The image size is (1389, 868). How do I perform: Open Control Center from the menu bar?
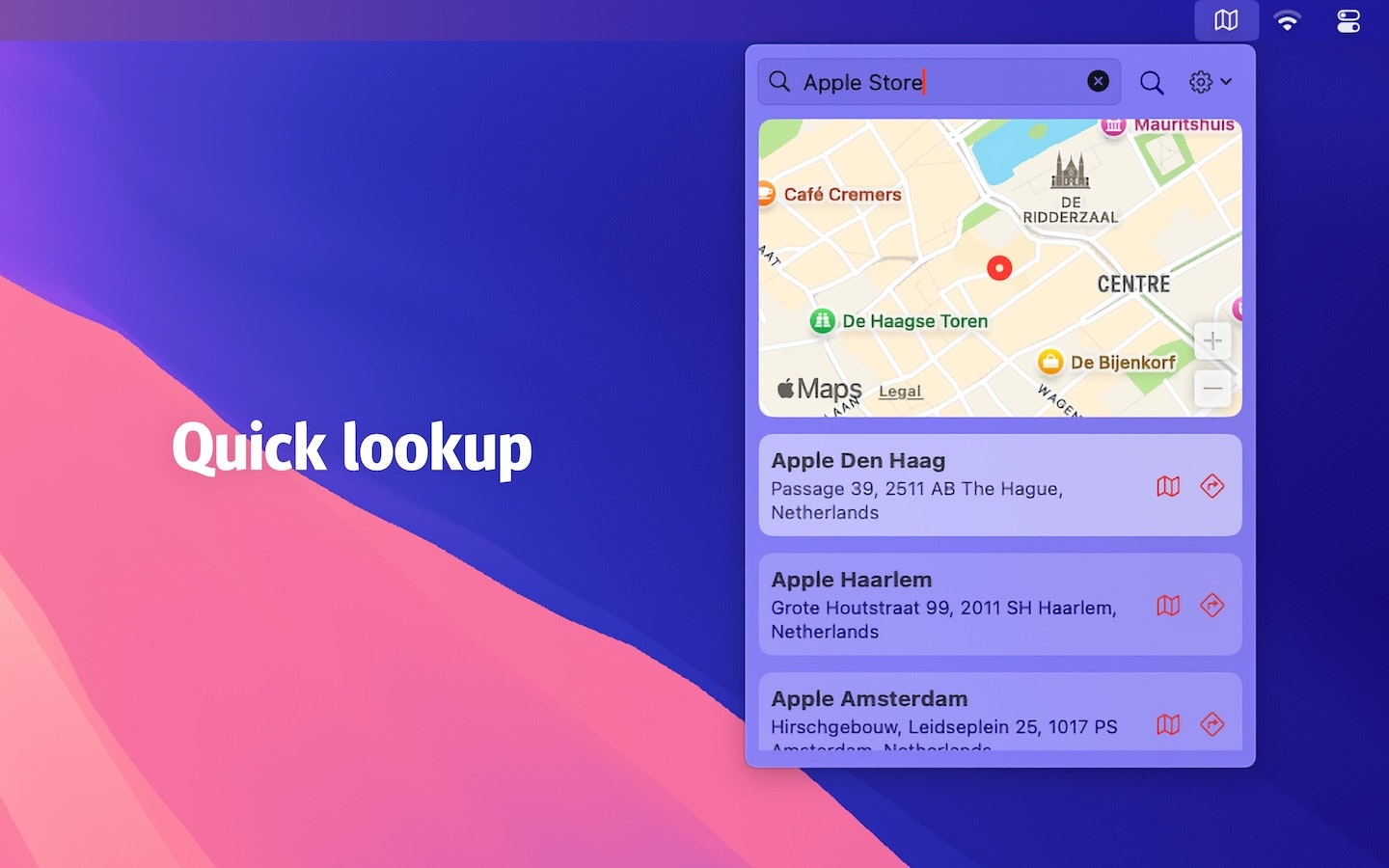click(x=1348, y=20)
